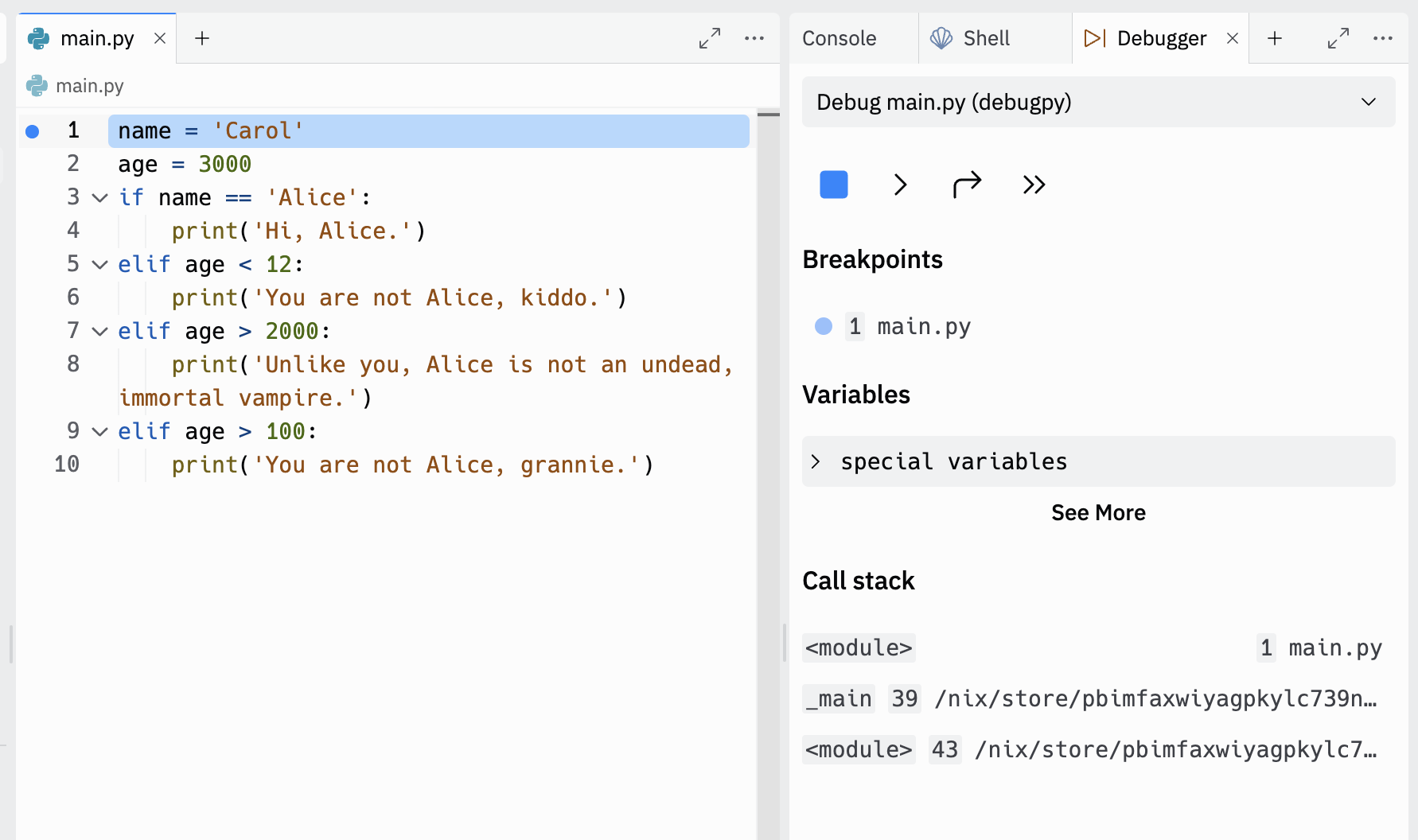This screenshot has width=1418, height=840.
Task: Switch to the Console tab
Action: coord(839,38)
